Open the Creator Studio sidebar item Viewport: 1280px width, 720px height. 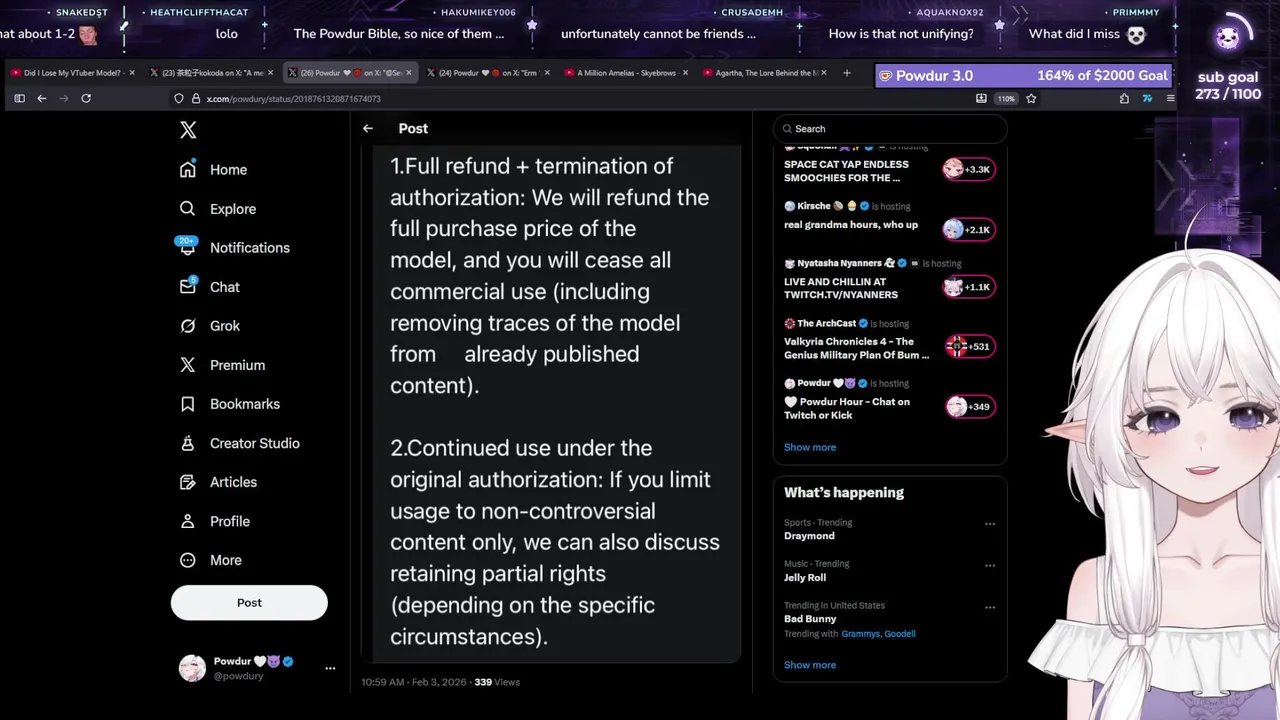coord(254,443)
